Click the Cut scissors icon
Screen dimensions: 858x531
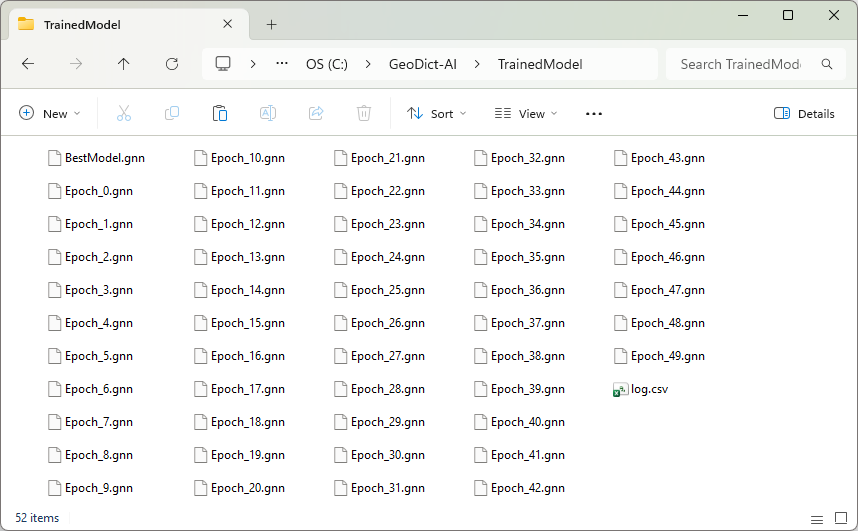[124, 113]
